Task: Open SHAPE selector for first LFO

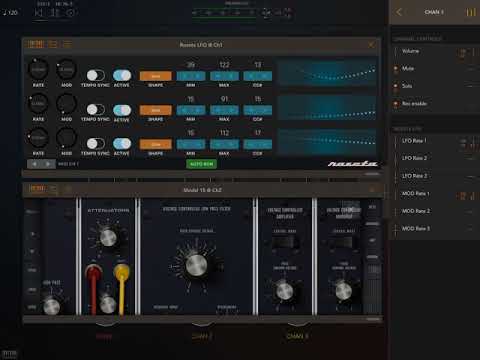Action: [156, 76]
